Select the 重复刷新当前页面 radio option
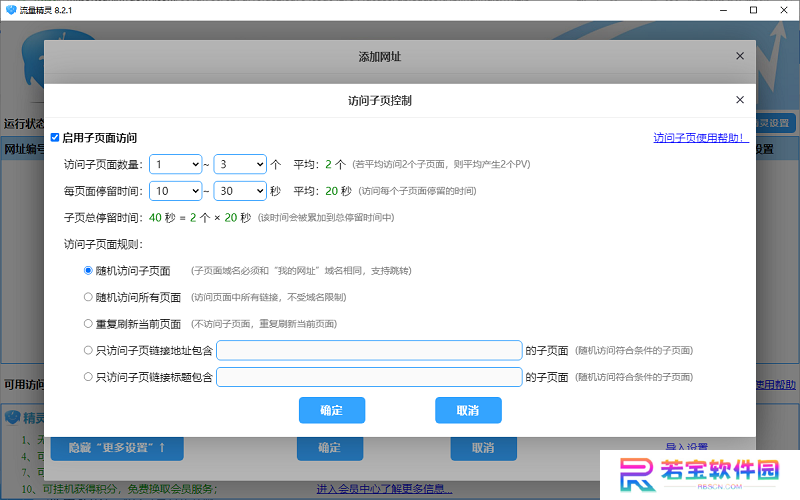The height and width of the screenshot is (500, 800). (88, 323)
